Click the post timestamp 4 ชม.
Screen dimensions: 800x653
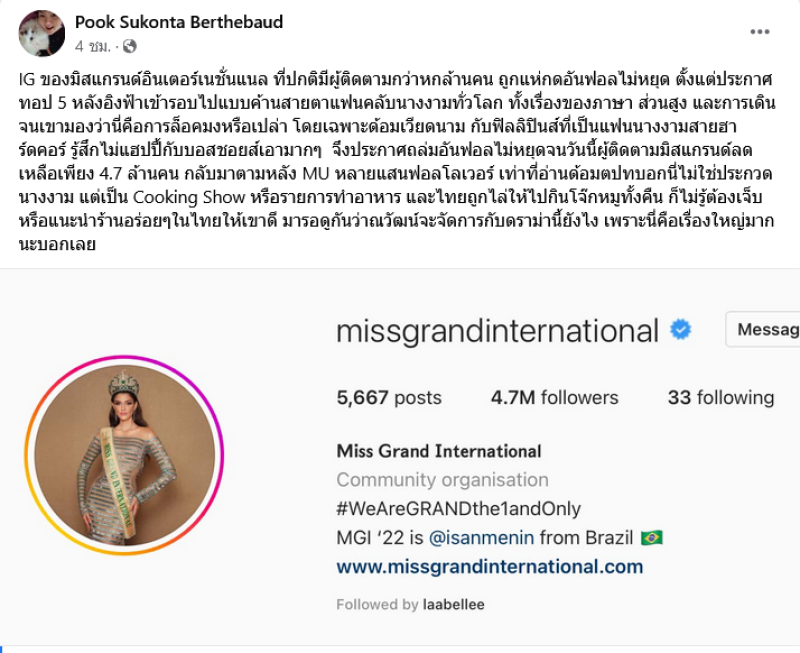92,46
